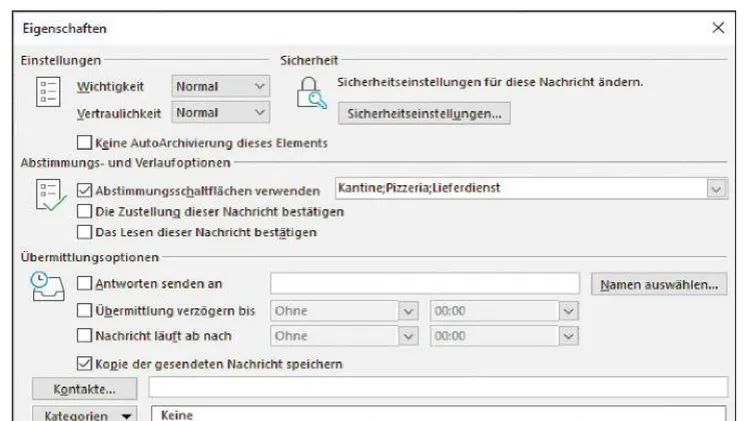This screenshot has height=421, width=750.
Task: Click the Namen auswählen... button
Action: 659,284
